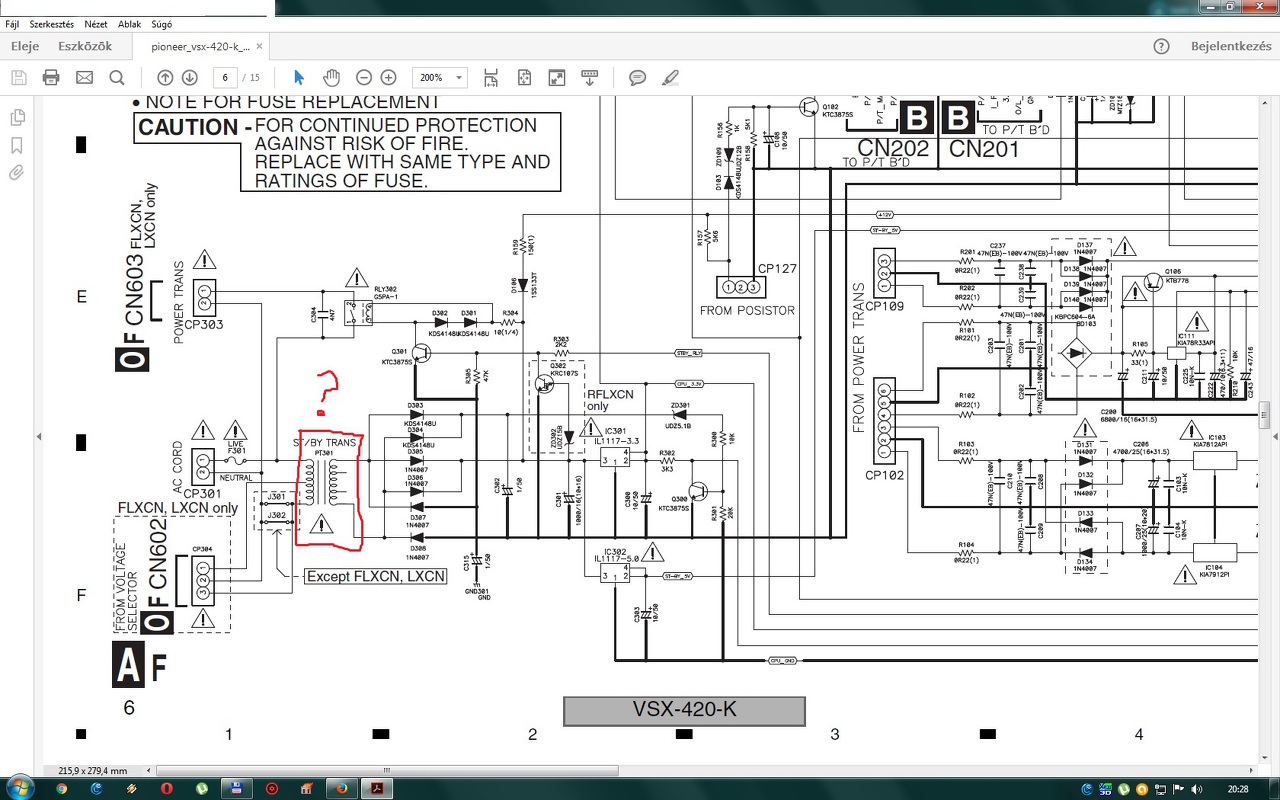Image resolution: width=1280 pixels, height=800 pixels.
Task: Open the Attachments paperclip panel
Action: 17,173
